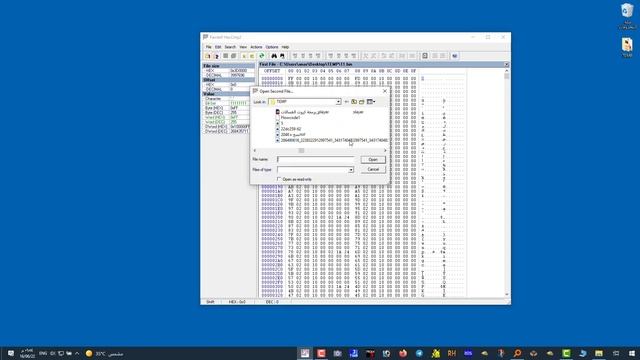Tick the Open as read-only checkbox
The image size is (640, 360).
[x=279, y=179]
